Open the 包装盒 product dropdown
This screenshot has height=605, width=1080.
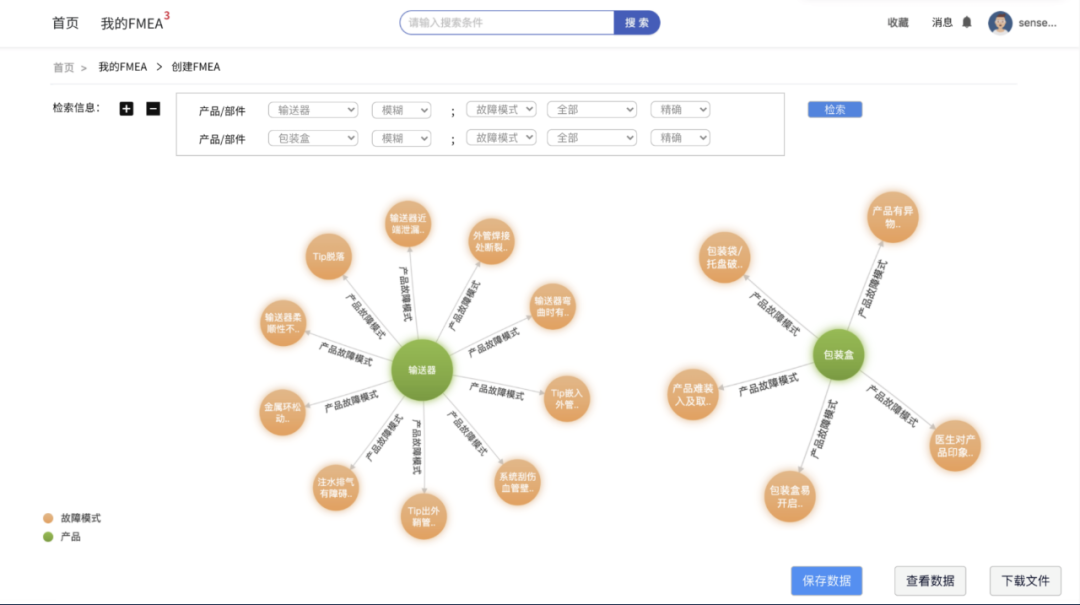point(313,138)
